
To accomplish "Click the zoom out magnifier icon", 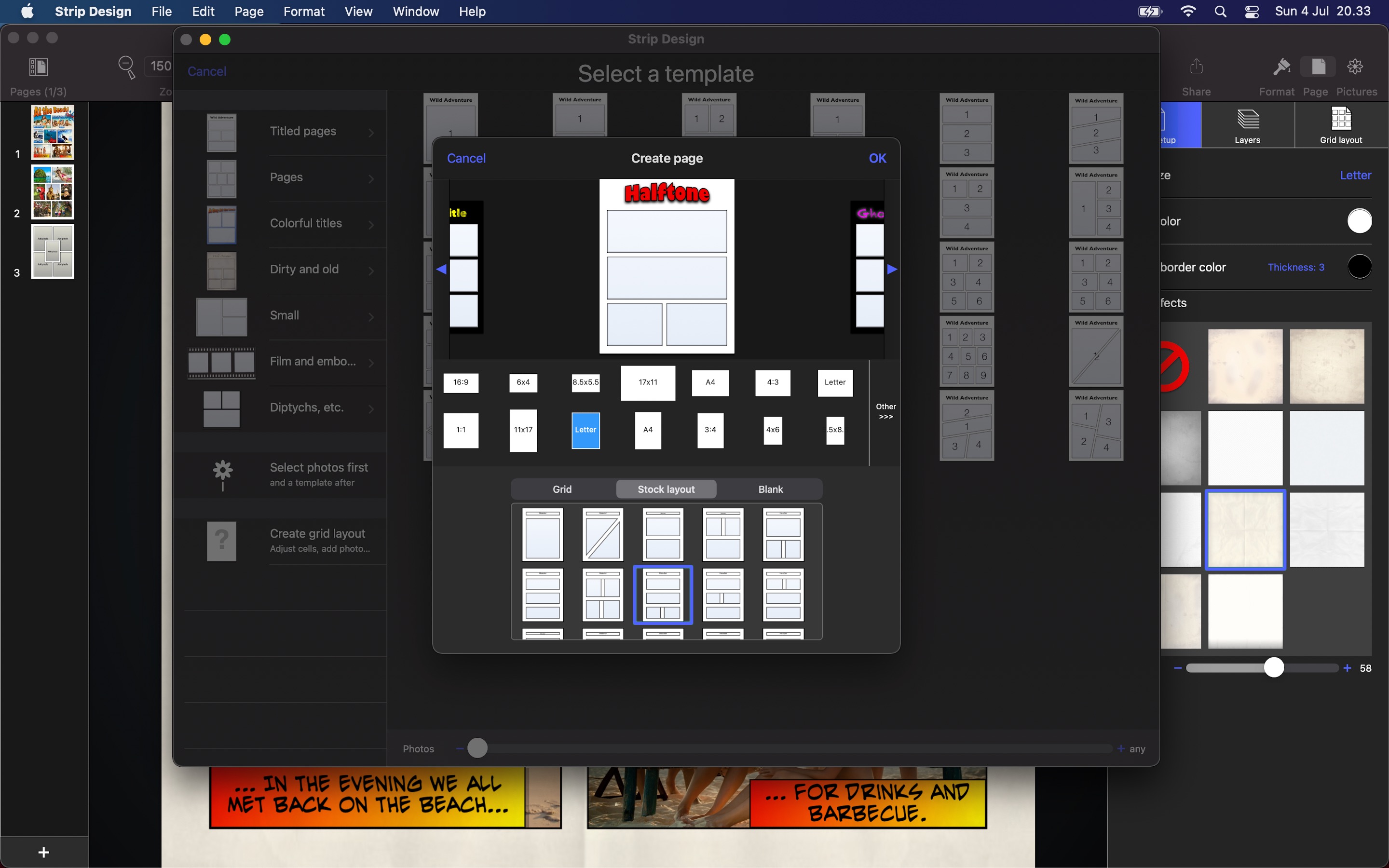I will coord(126,67).
